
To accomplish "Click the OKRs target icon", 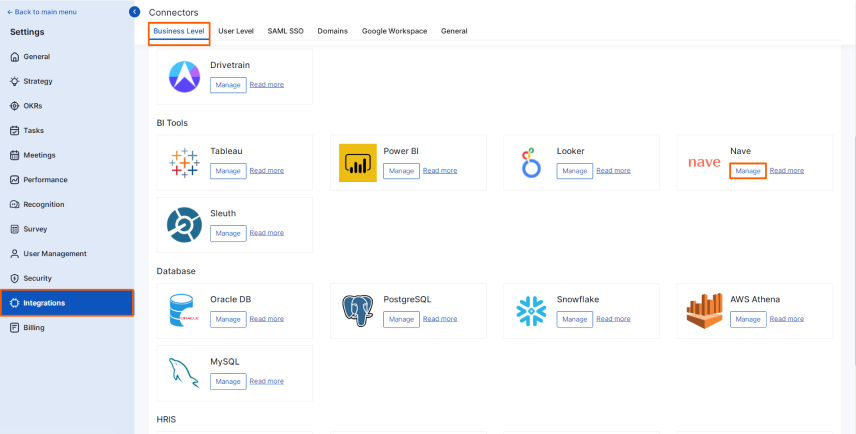I will (15, 106).
